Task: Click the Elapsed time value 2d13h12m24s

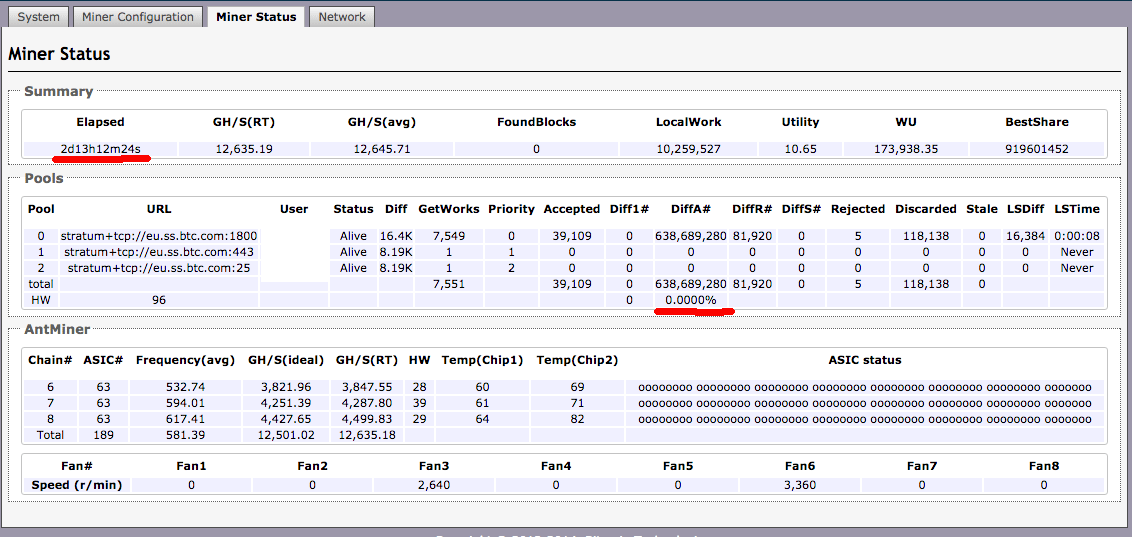Action: (x=101, y=149)
